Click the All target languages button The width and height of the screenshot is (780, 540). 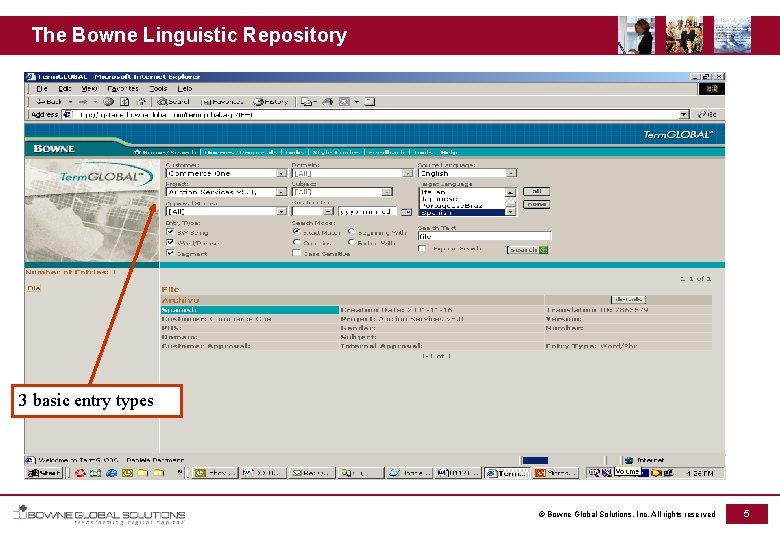click(x=536, y=191)
